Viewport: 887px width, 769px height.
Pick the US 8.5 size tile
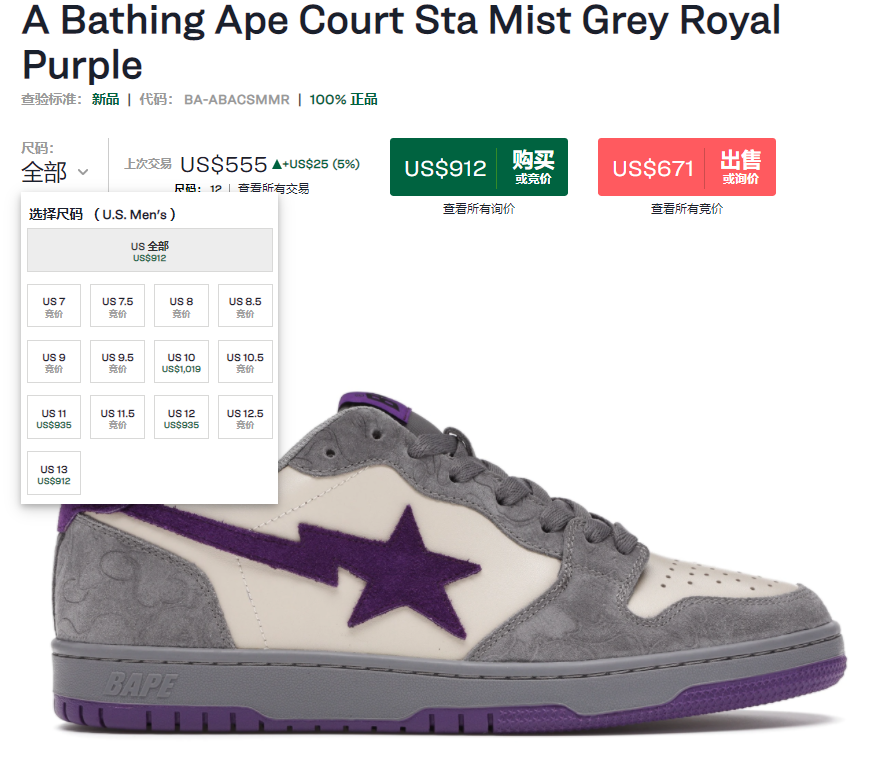[246, 306]
